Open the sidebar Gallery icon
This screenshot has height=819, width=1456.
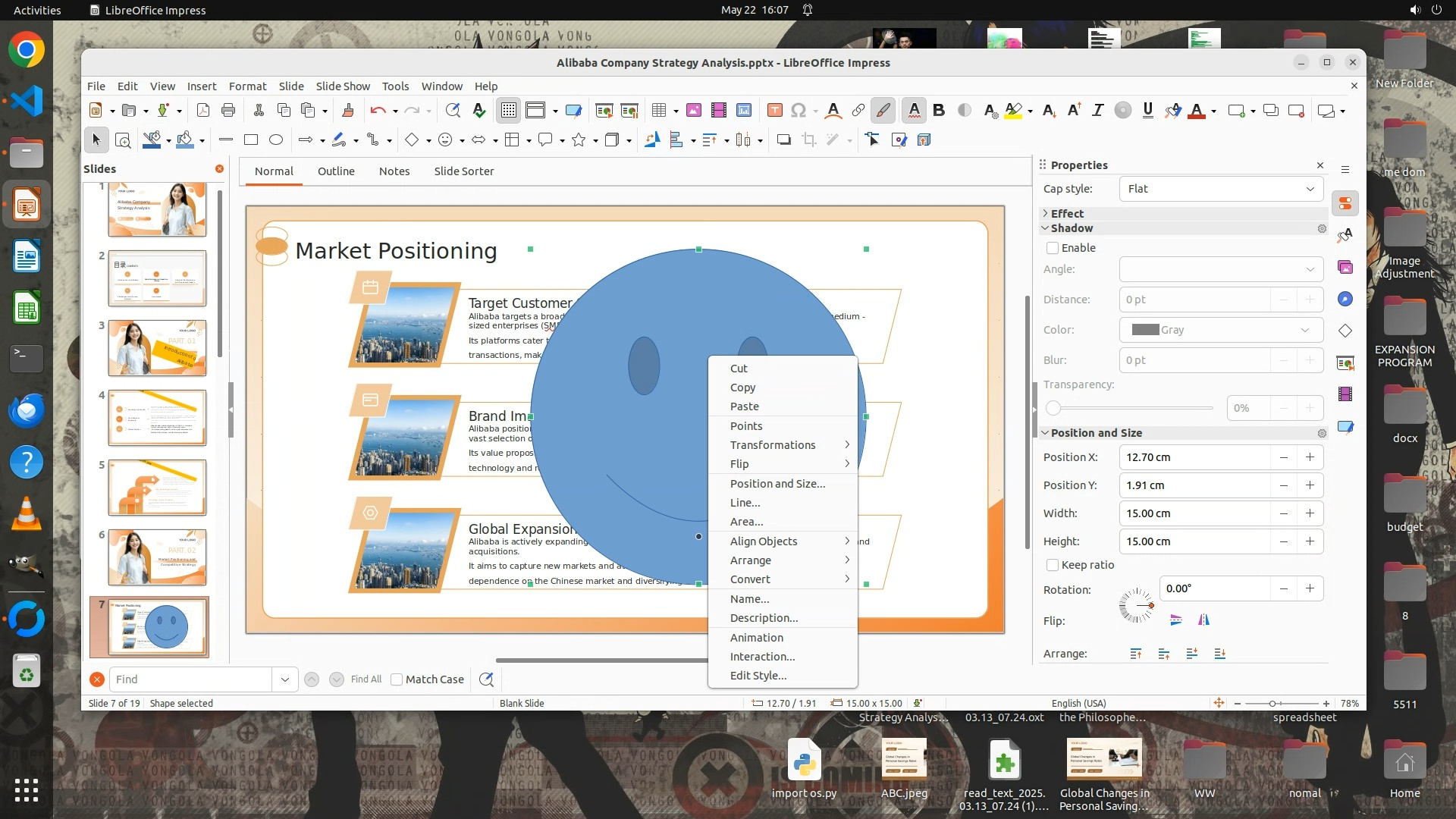pyautogui.click(x=1345, y=267)
